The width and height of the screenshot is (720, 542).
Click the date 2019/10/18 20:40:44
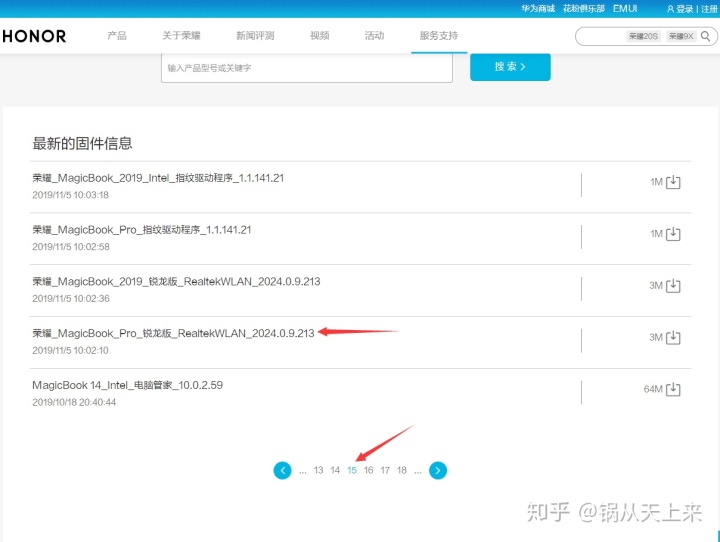tap(74, 402)
